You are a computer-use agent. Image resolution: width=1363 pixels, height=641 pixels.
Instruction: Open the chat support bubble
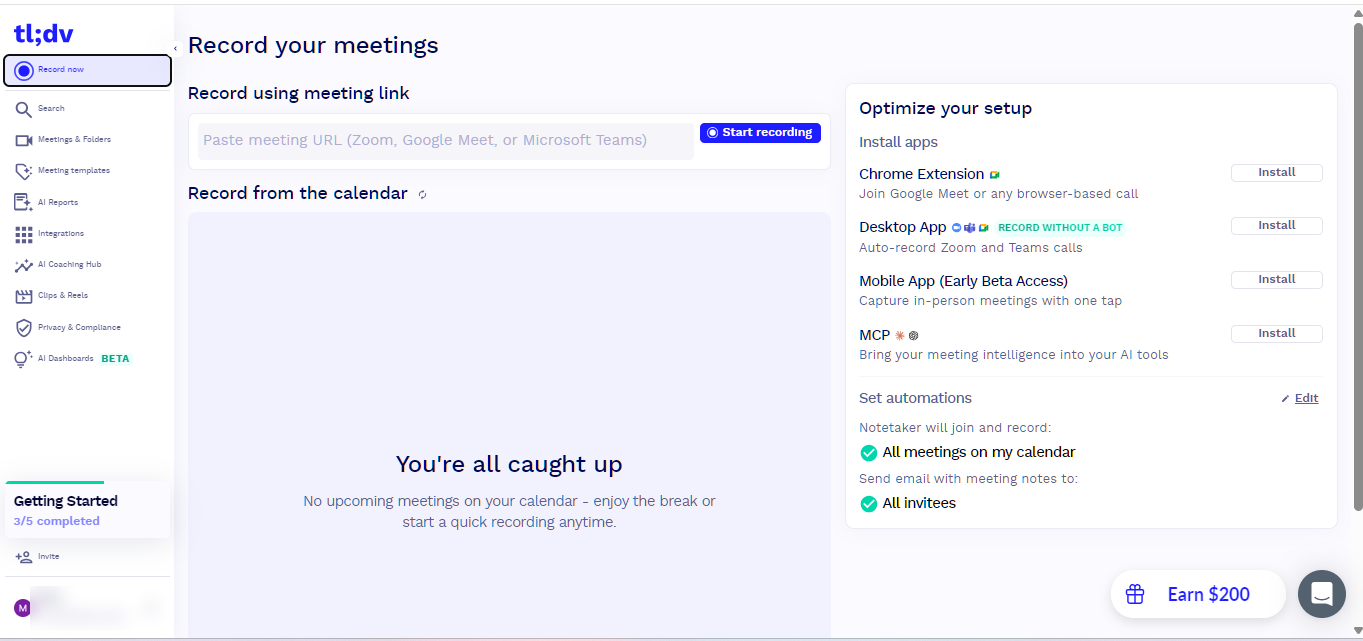click(1322, 594)
